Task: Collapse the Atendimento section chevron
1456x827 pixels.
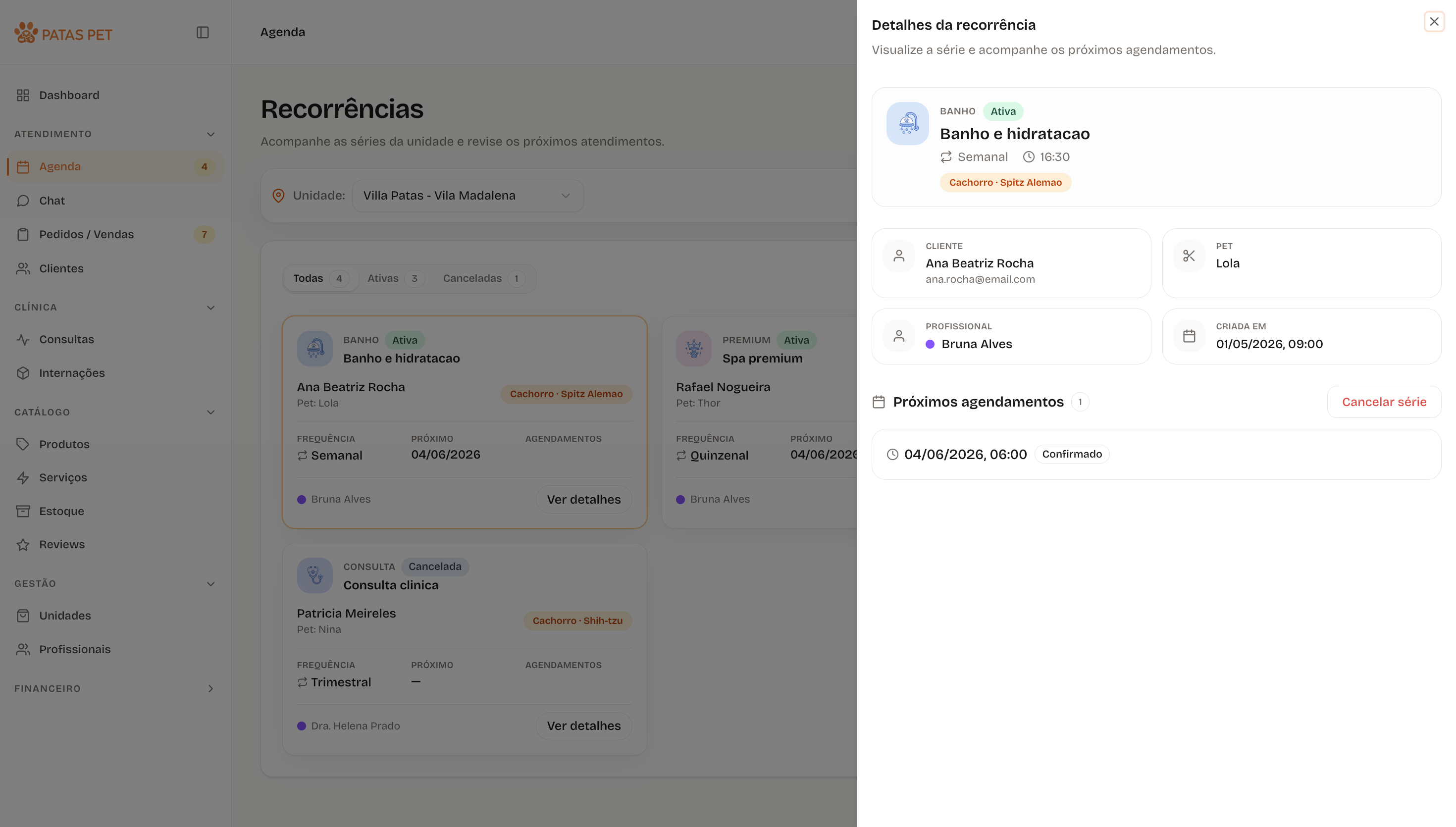Action: coord(210,134)
